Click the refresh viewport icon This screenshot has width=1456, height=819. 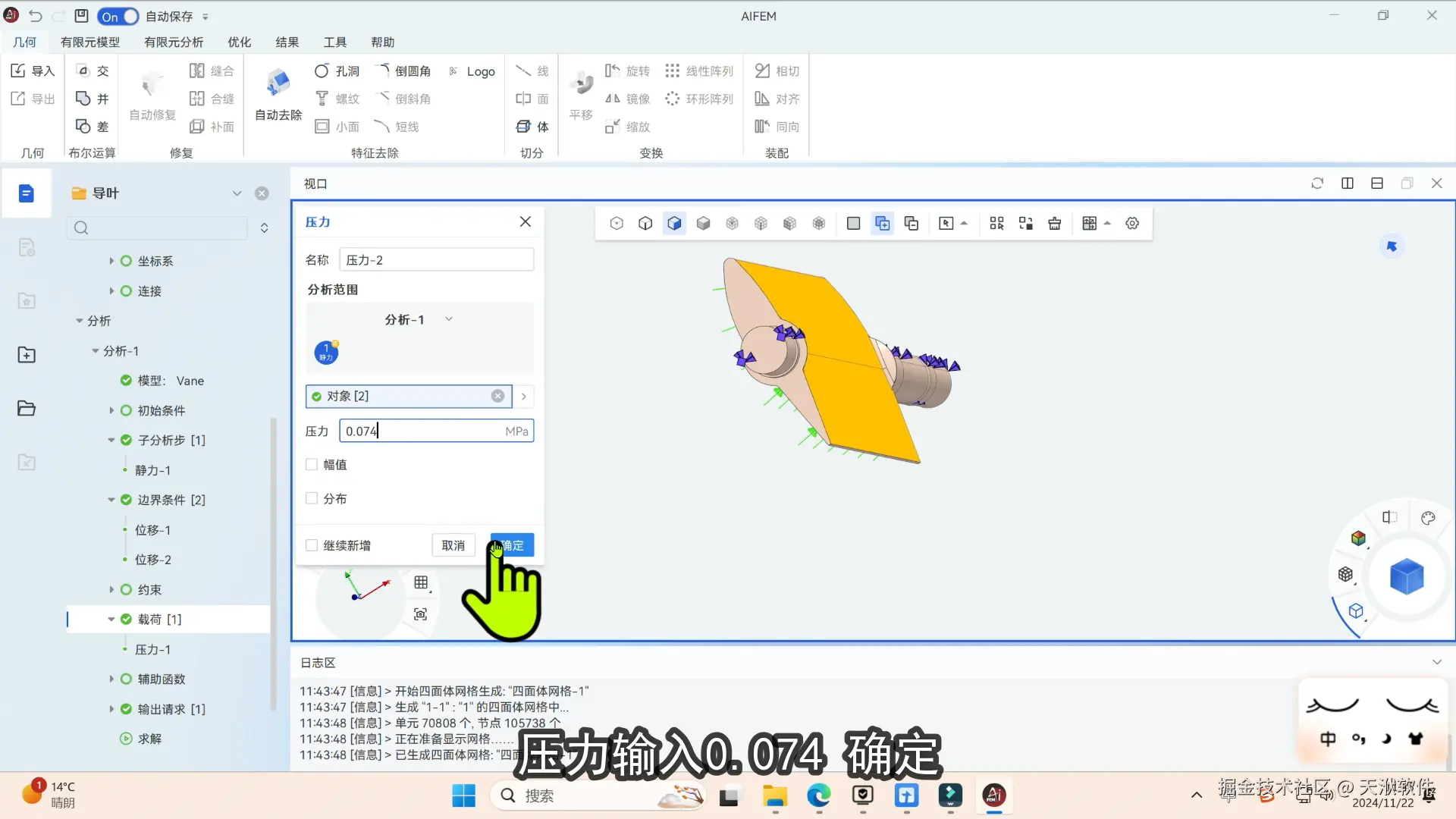pos(1317,184)
